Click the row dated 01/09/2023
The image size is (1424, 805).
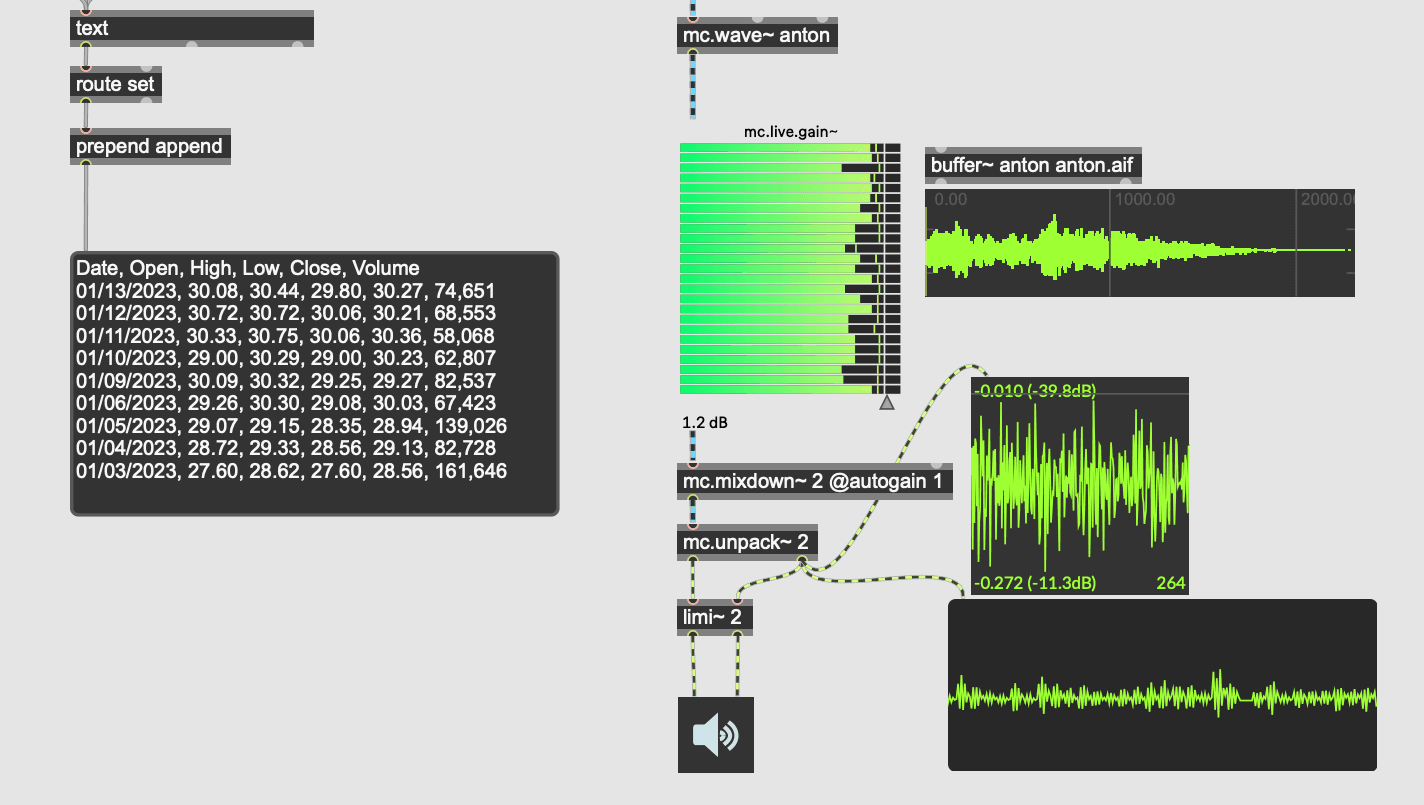286,381
